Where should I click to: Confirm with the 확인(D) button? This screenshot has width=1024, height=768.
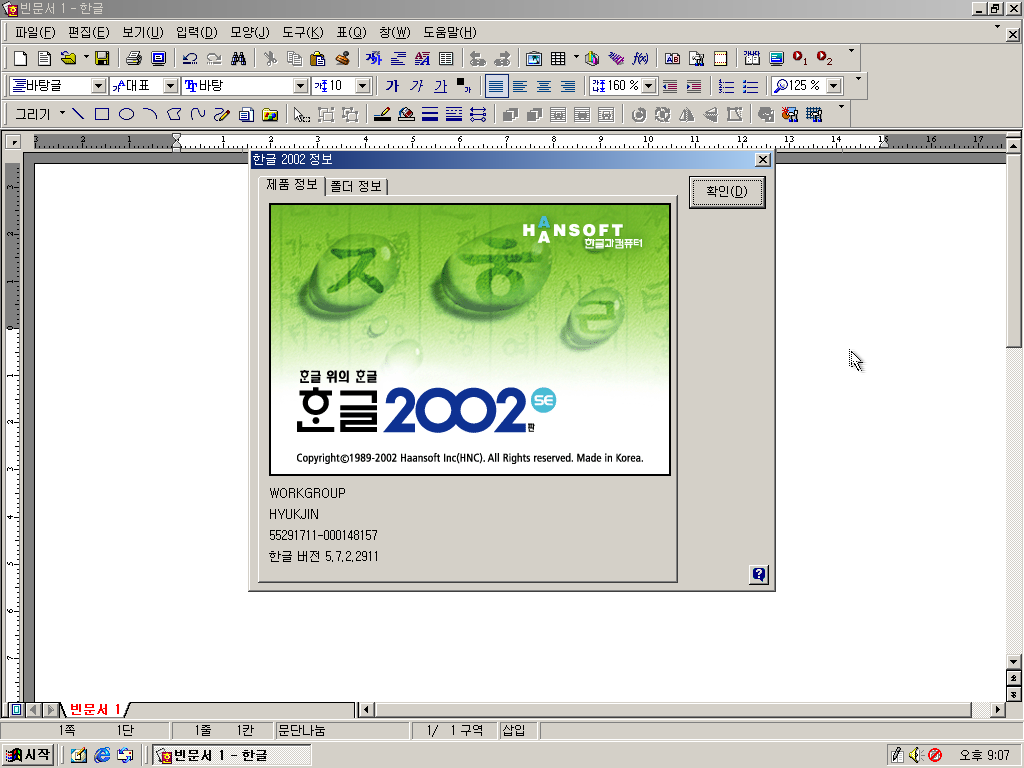coord(727,191)
